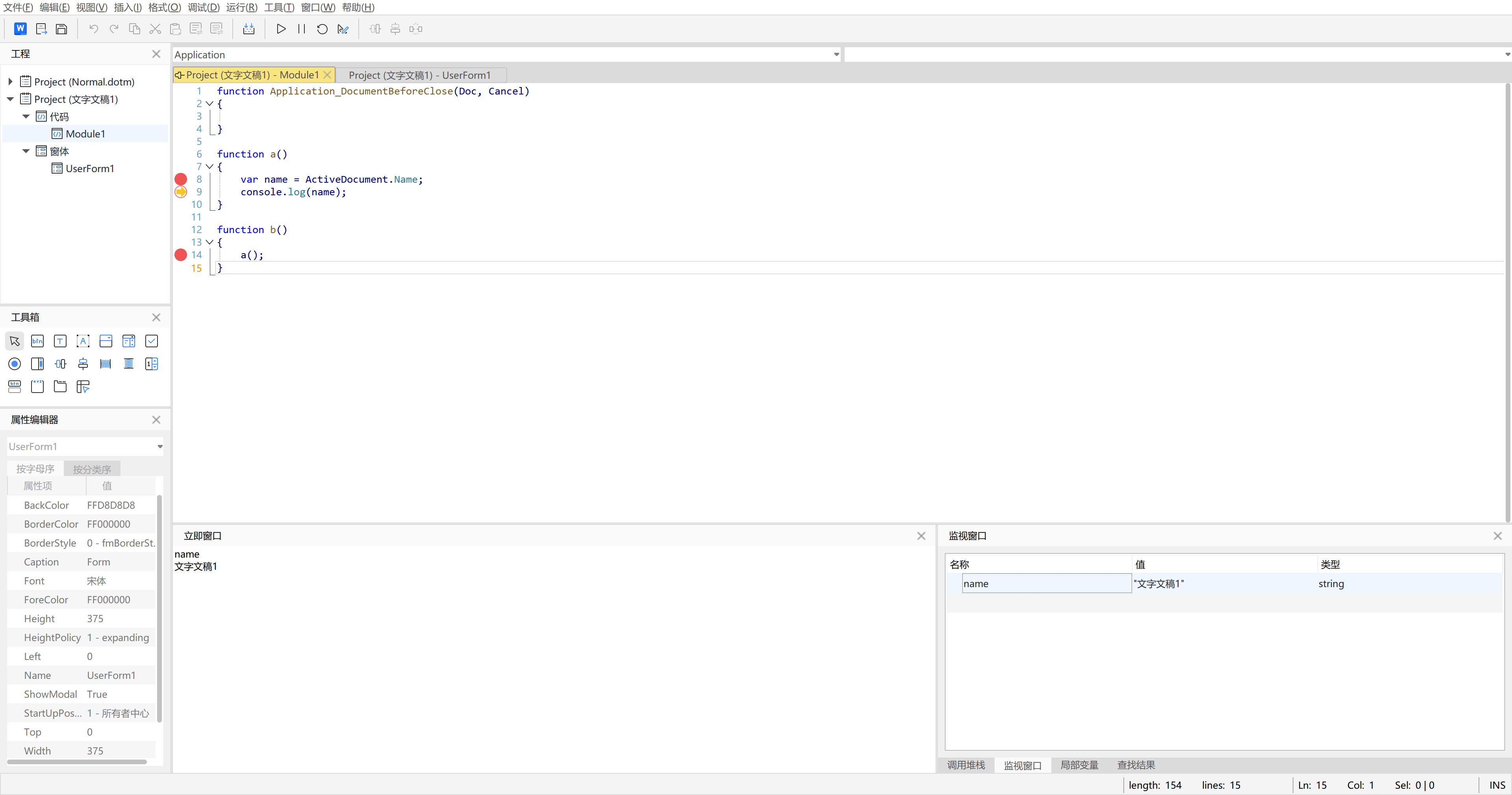Click the Undo icon in toolbar
The height and width of the screenshot is (795, 1512).
[x=93, y=29]
